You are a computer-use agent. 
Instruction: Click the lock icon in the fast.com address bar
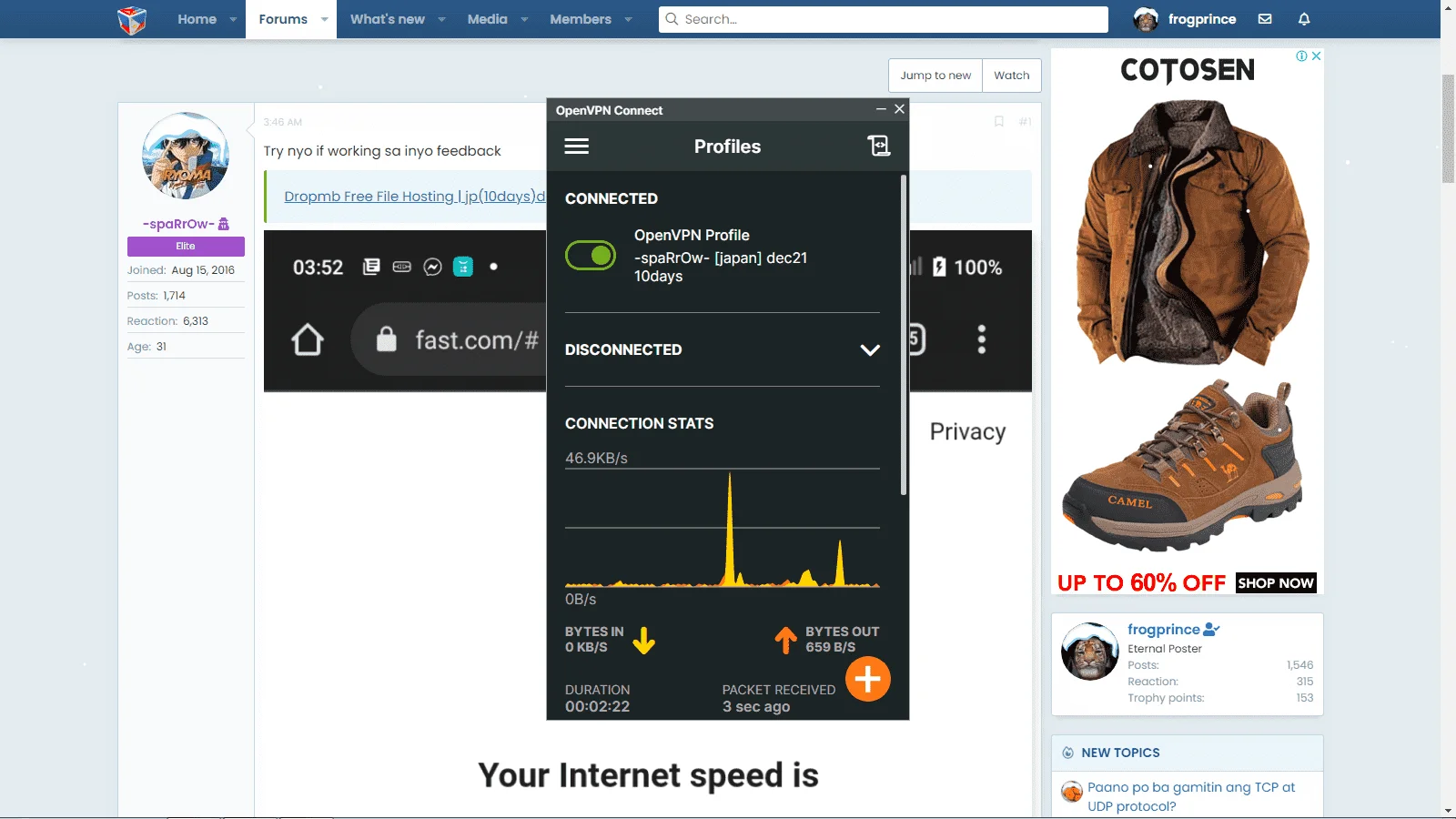387,339
